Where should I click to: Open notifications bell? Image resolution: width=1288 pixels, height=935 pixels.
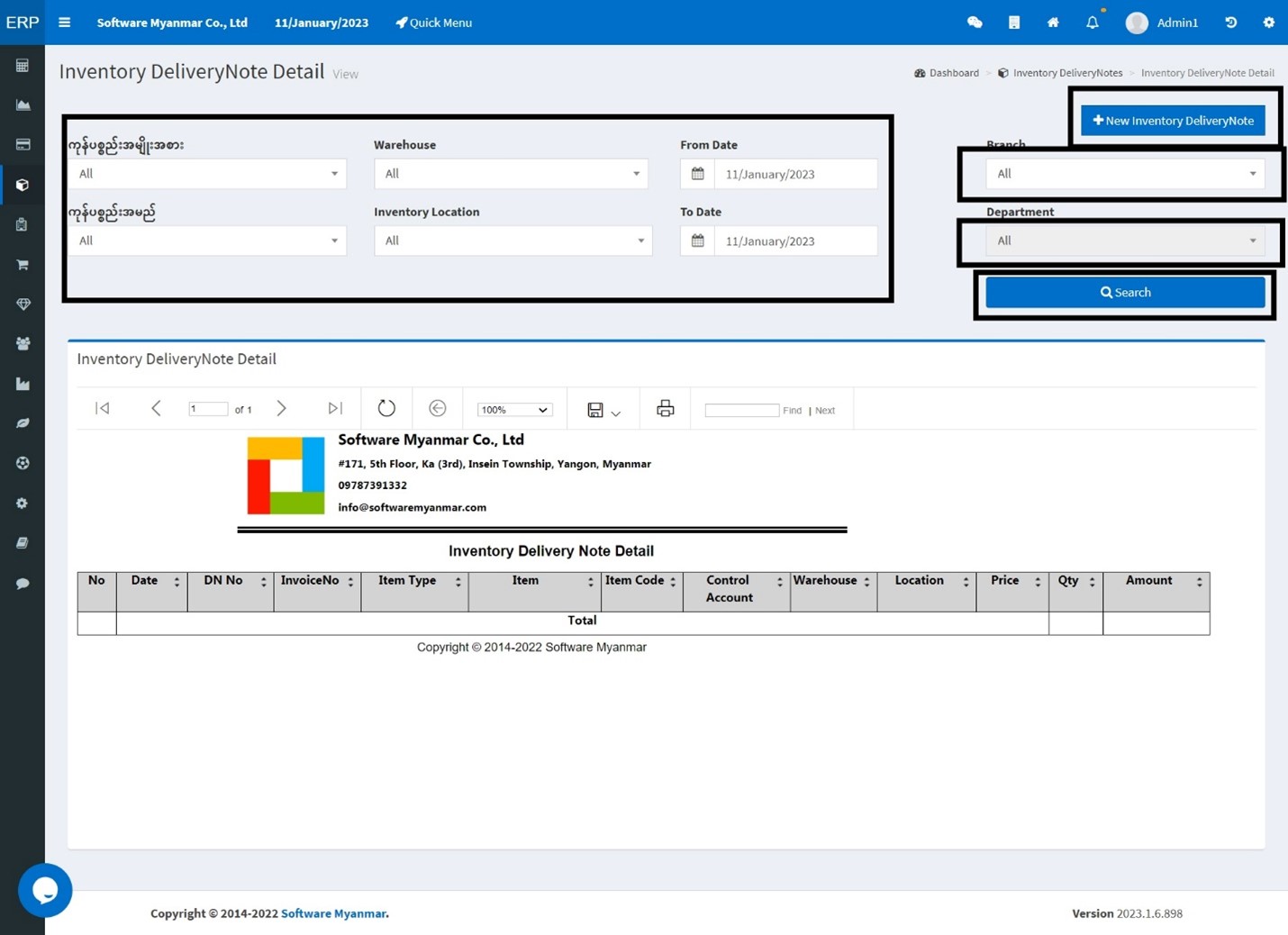tap(1093, 23)
